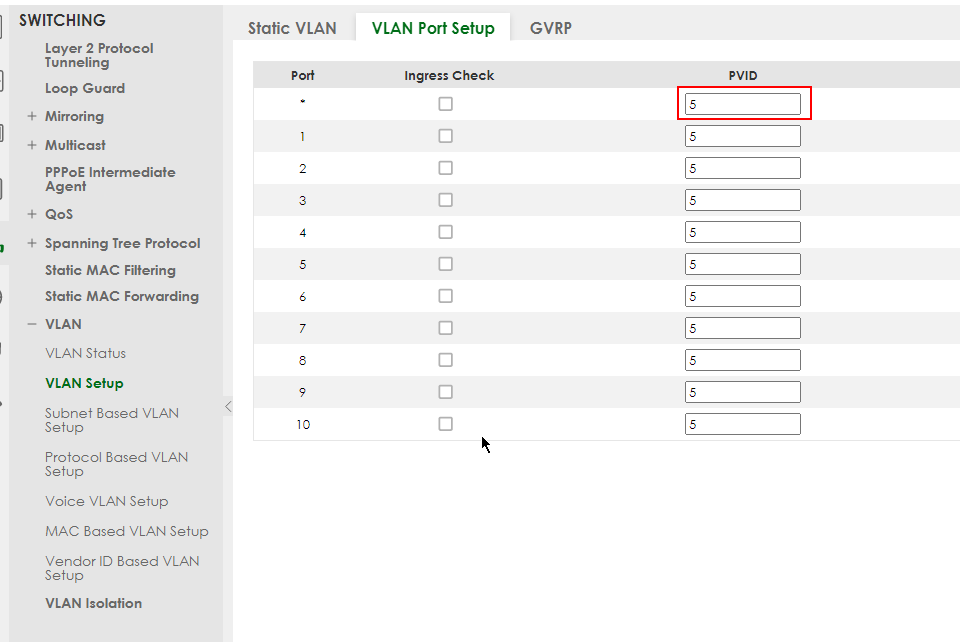Viewport: 960px width, 642px height.
Task: Toggle Ingress Check on port 5
Action: coord(446,264)
